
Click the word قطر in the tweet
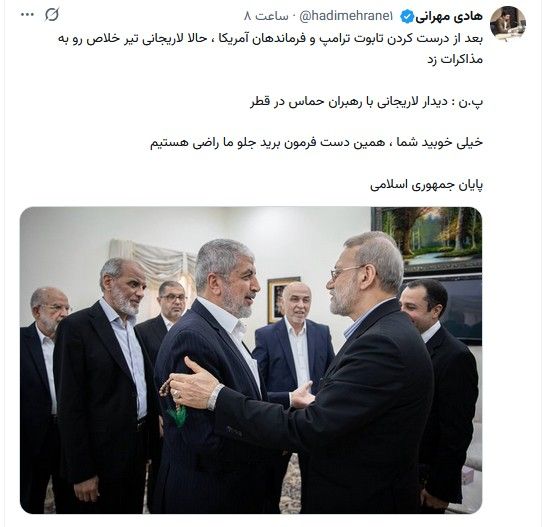click(260, 102)
